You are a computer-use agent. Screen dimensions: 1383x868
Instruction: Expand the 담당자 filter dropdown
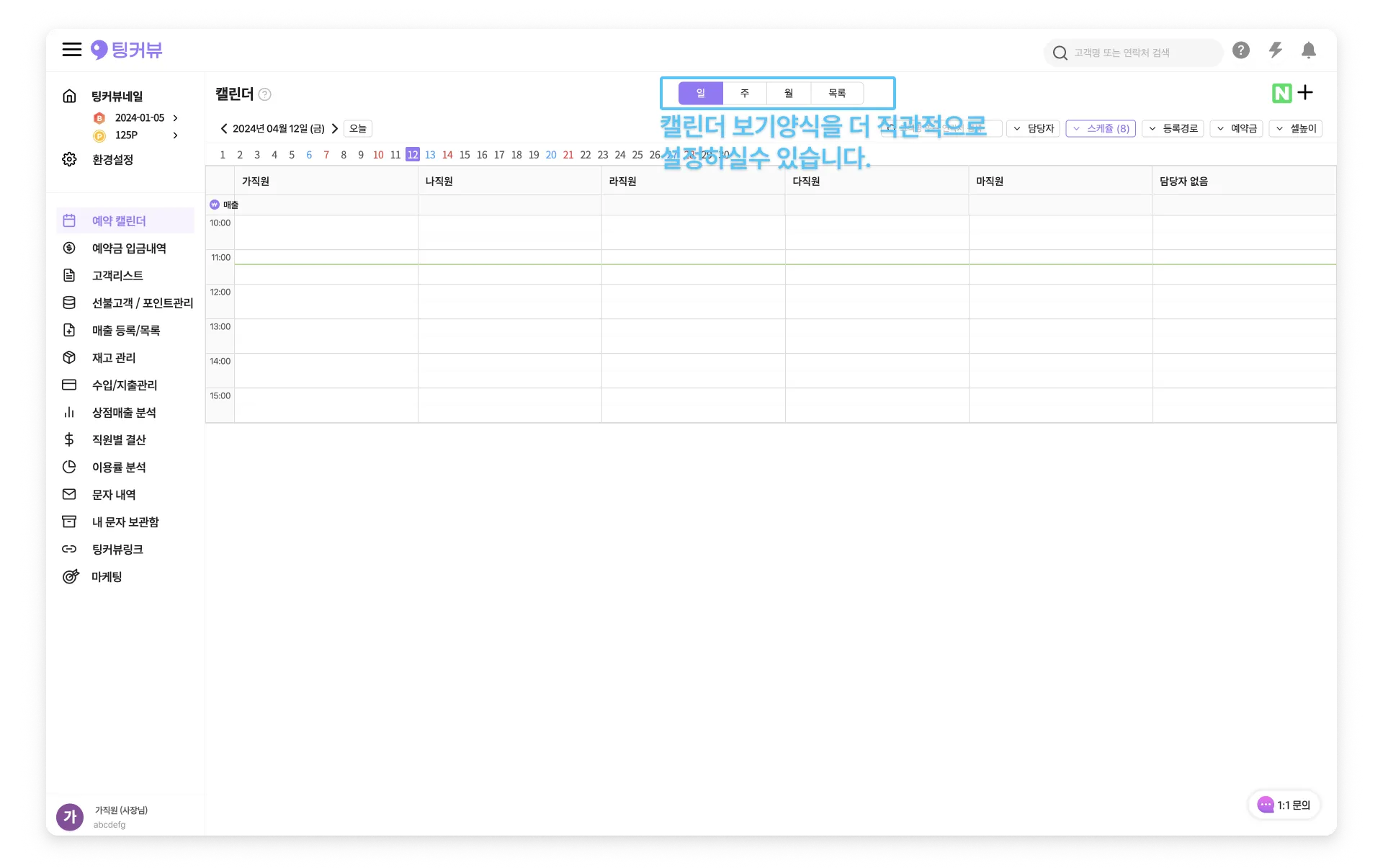[1033, 128]
